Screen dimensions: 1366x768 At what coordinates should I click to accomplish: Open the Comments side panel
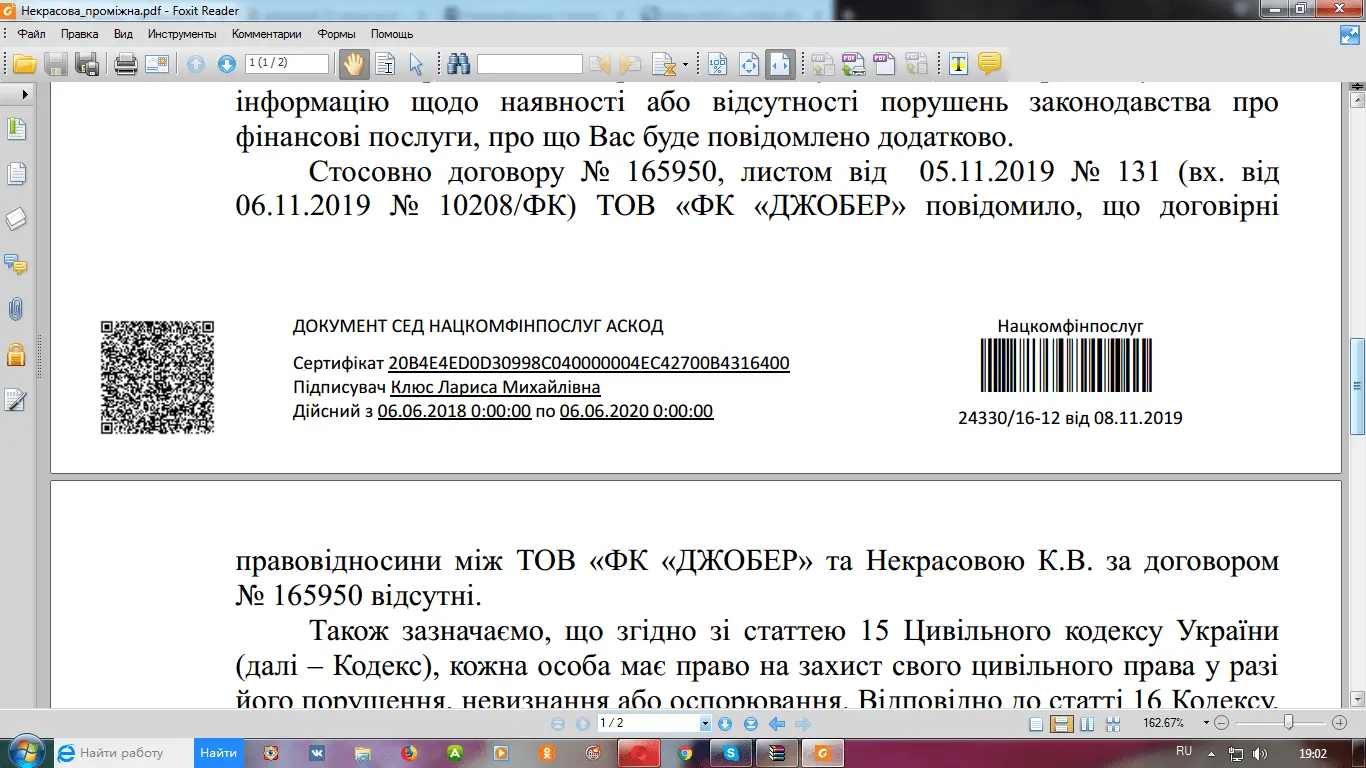click(x=16, y=265)
